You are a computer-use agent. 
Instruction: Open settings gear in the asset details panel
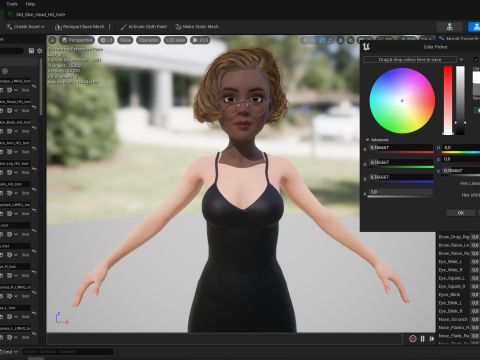(x=40, y=51)
